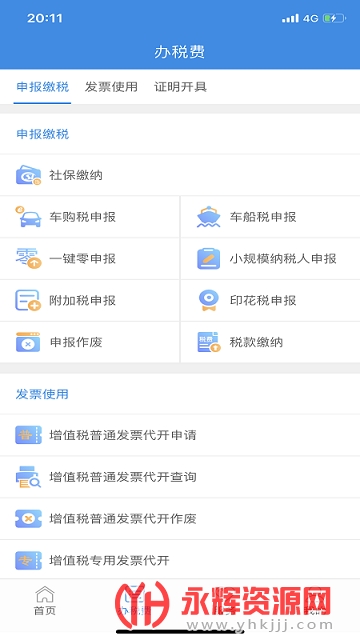The height and width of the screenshot is (640, 360).
Task: Tap the battery charging status icon
Action: (334, 18)
